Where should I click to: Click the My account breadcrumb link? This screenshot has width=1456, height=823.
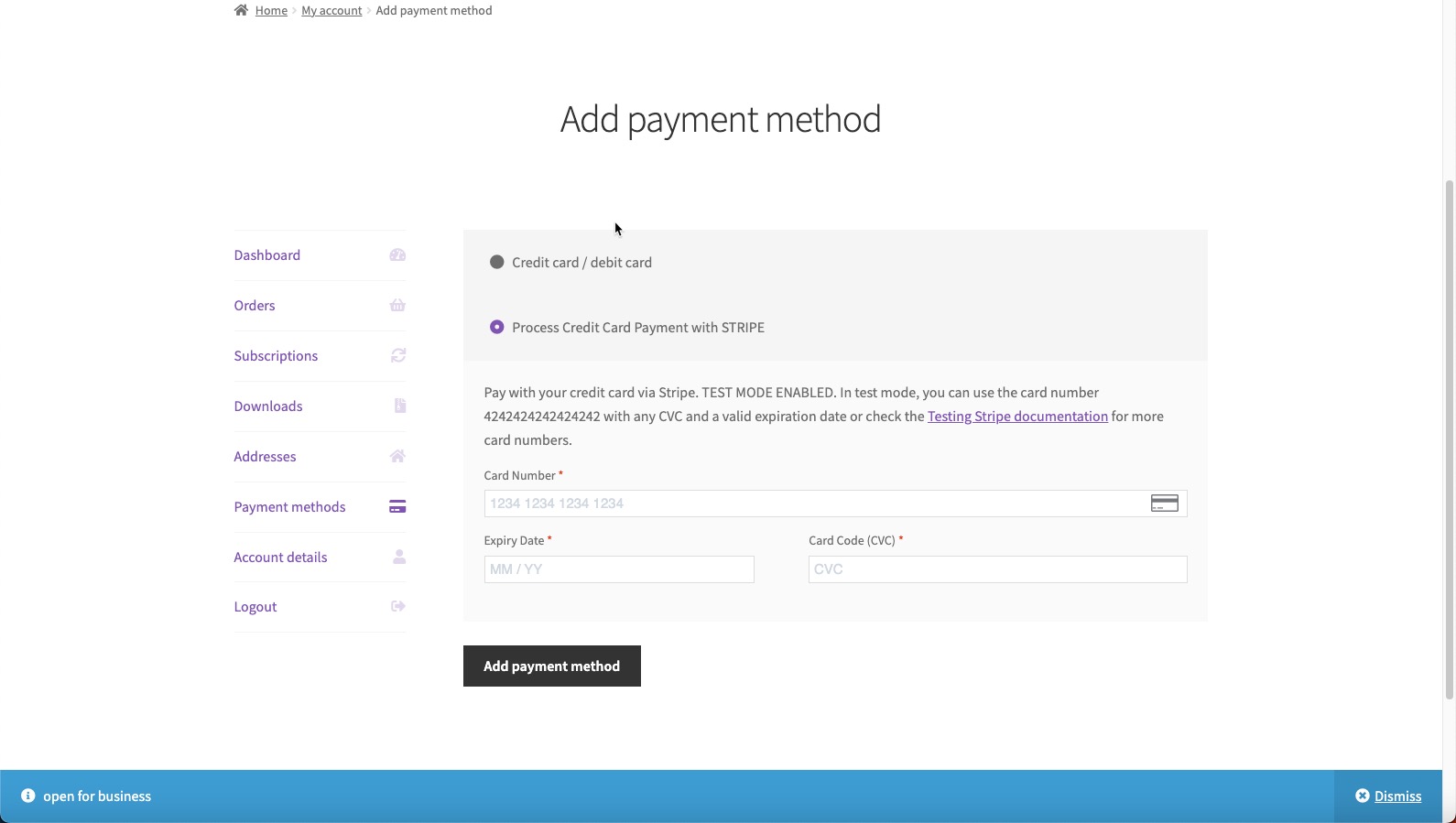click(x=331, y=10)
